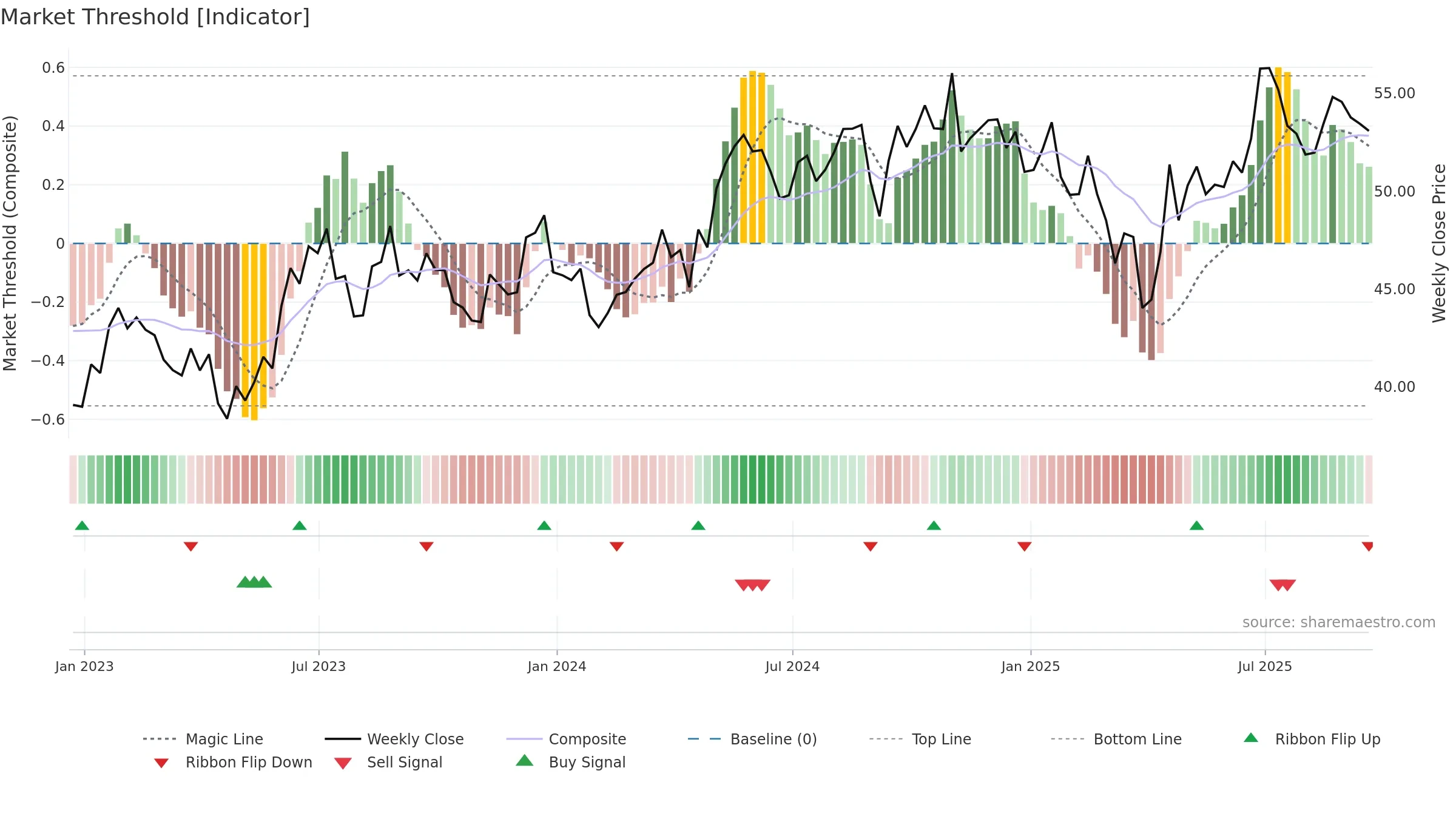Click the red sell signal cluster before Jul 2024
This screenshot has width=1456, height=819.
tap(753, 585)
